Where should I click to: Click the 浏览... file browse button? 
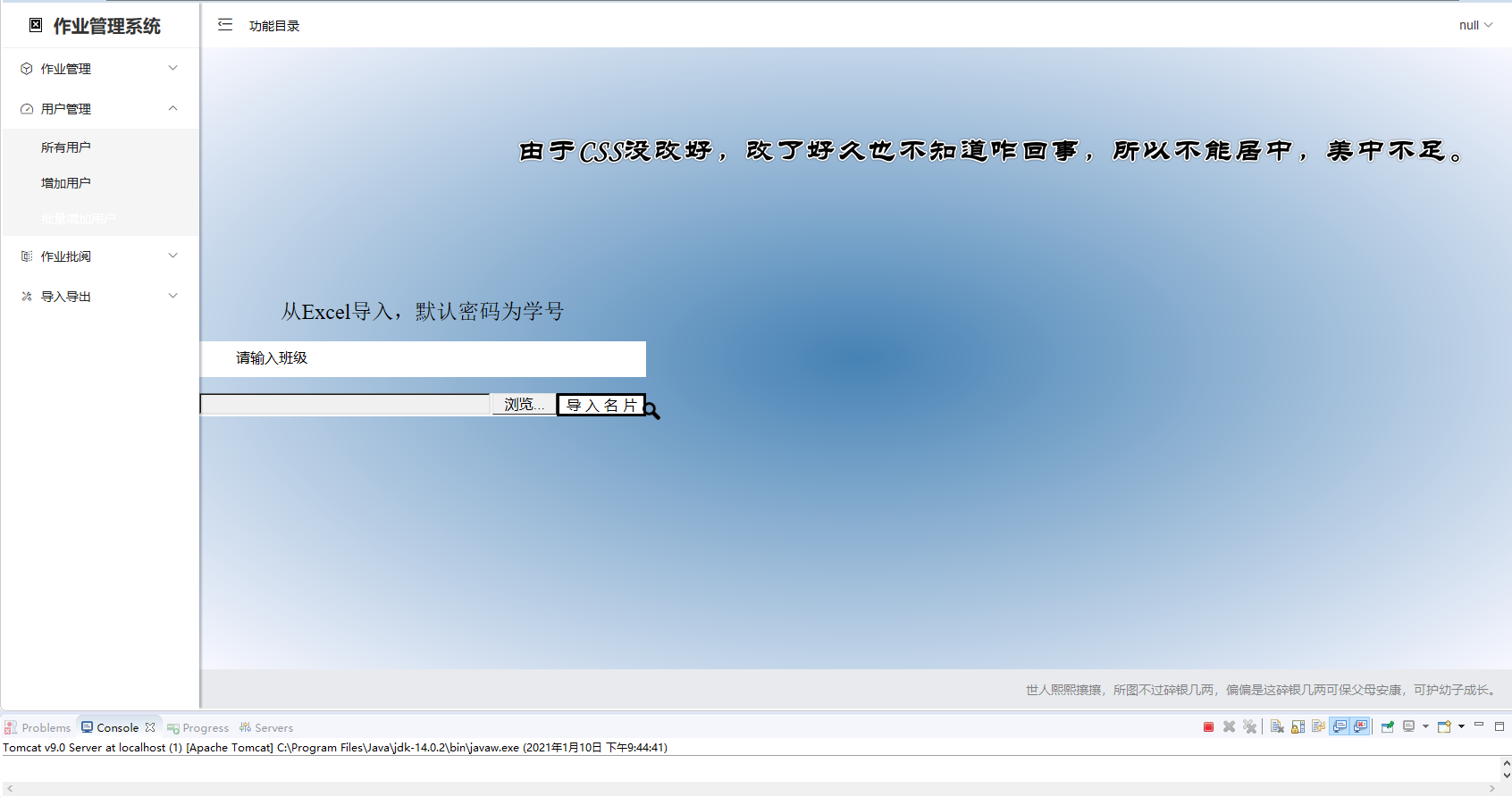(524, 405)
